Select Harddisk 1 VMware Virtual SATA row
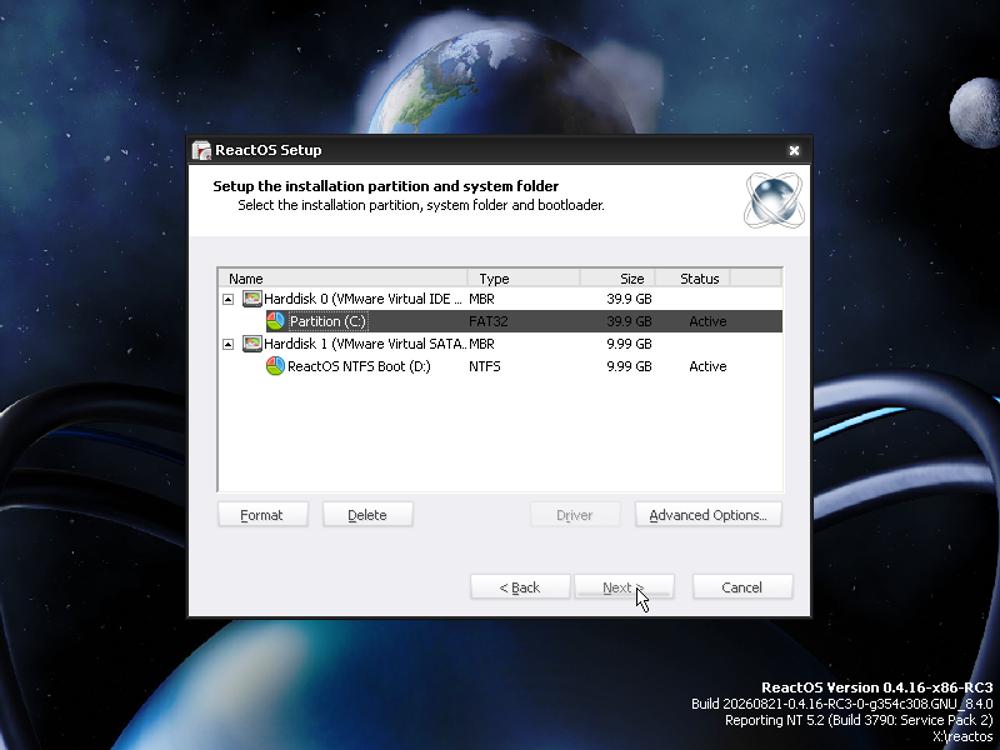This screenshot has width=1000, height=750. coord(501,344)
